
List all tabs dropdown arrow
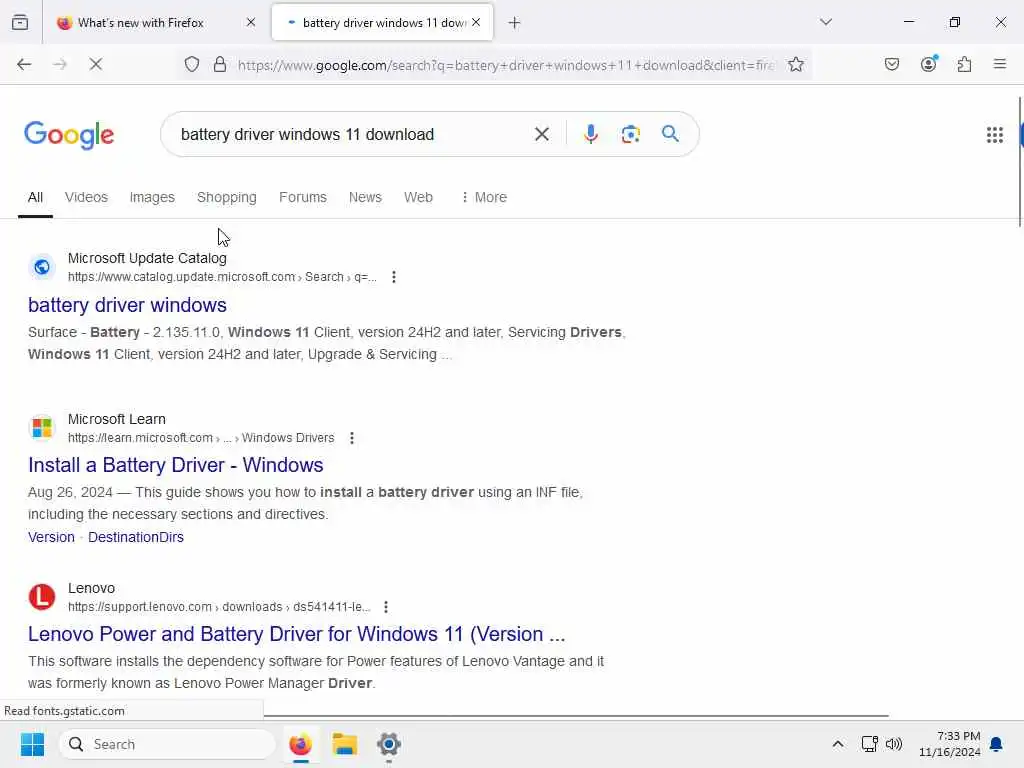coord(825,23)
